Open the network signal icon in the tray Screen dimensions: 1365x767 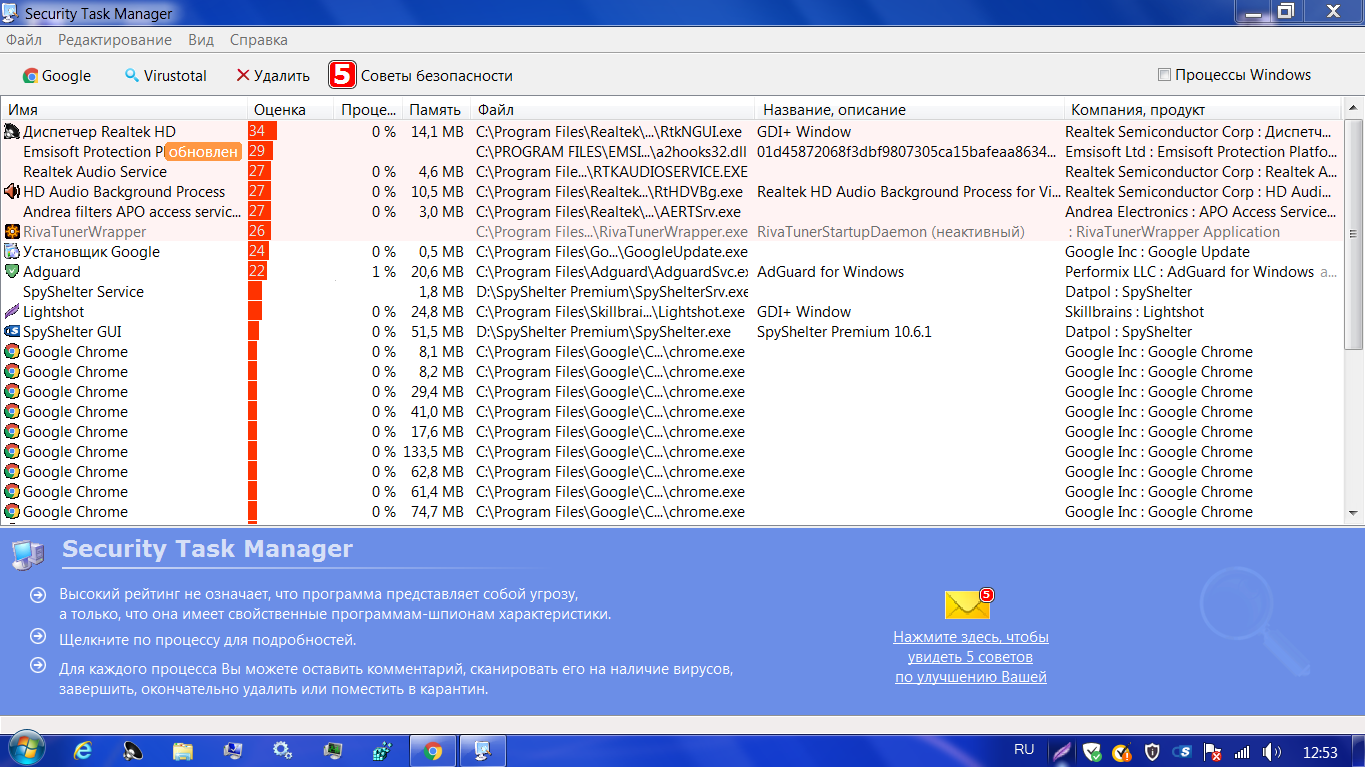pyautogui.click(x=1242, y=752)
